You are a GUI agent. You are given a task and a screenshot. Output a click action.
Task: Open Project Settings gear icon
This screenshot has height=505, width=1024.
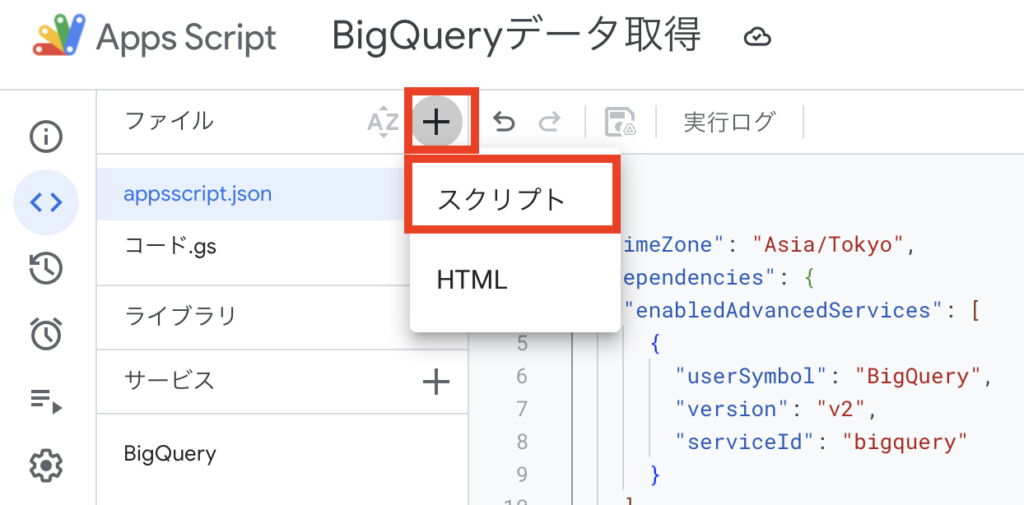[46, 466]
